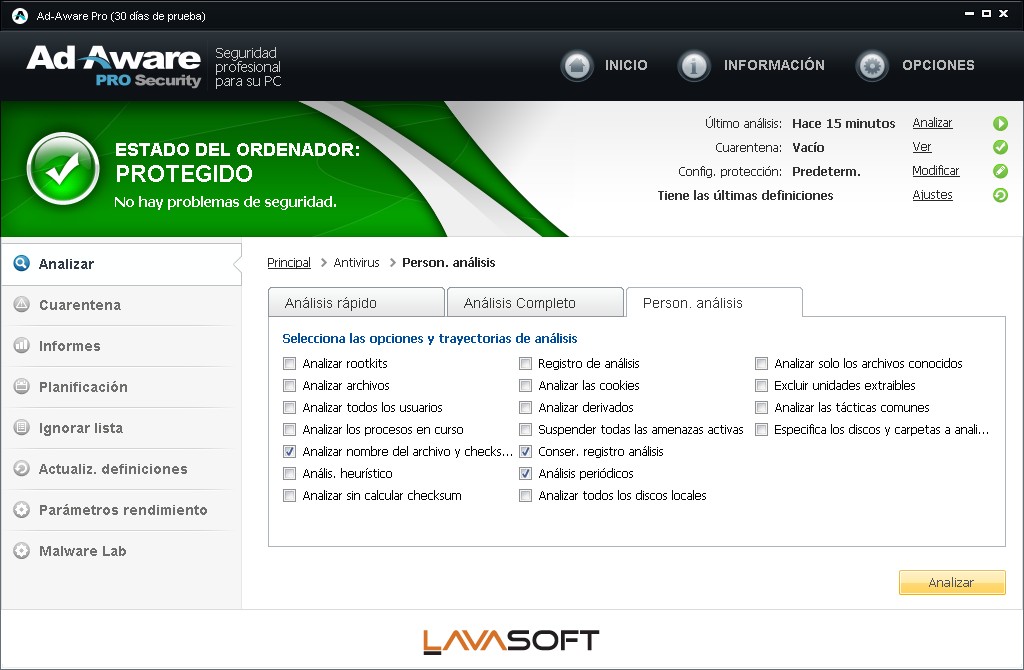This screenshot has height=670, width=1024.
Task: Click 'Tiene las últimas definiciones' status text
Action: click(745, 195)
